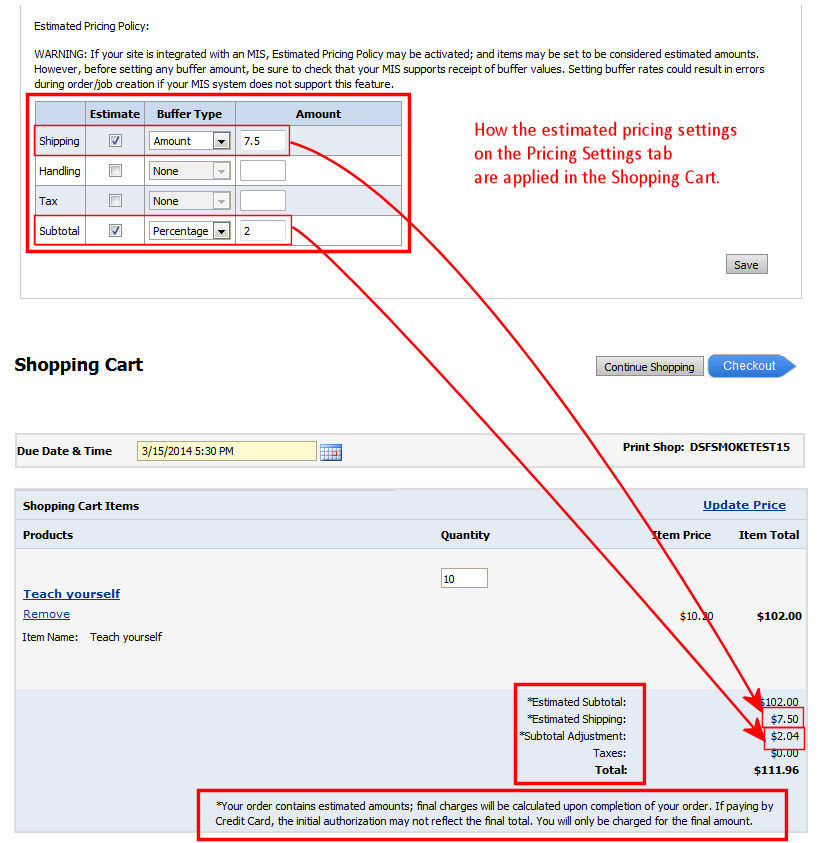Remove the Teach yourself item from cart
The height and width of the screenshot is (843, 820).
click(x=46, y=614)
